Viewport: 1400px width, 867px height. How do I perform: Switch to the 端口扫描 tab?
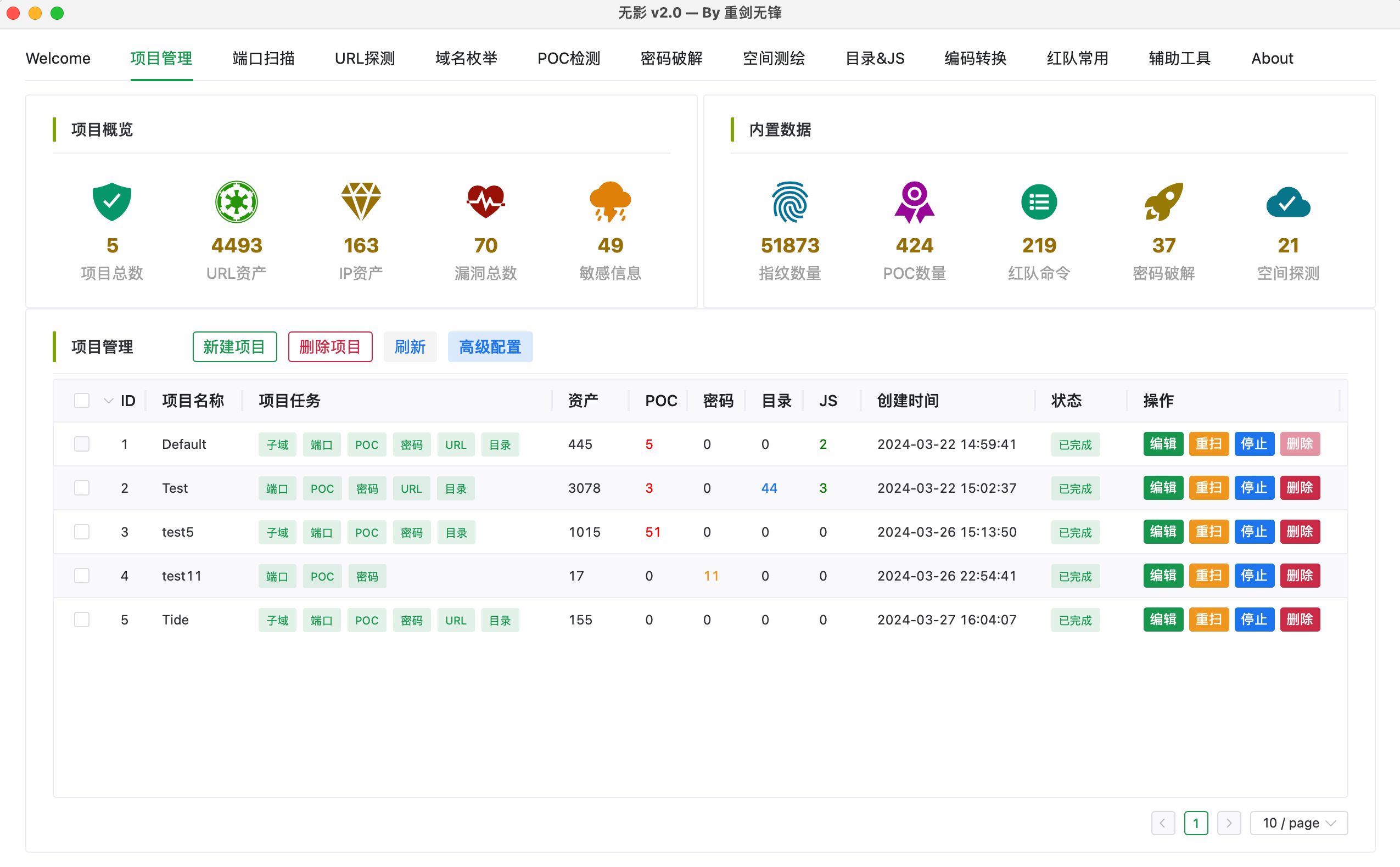point(264,59)
